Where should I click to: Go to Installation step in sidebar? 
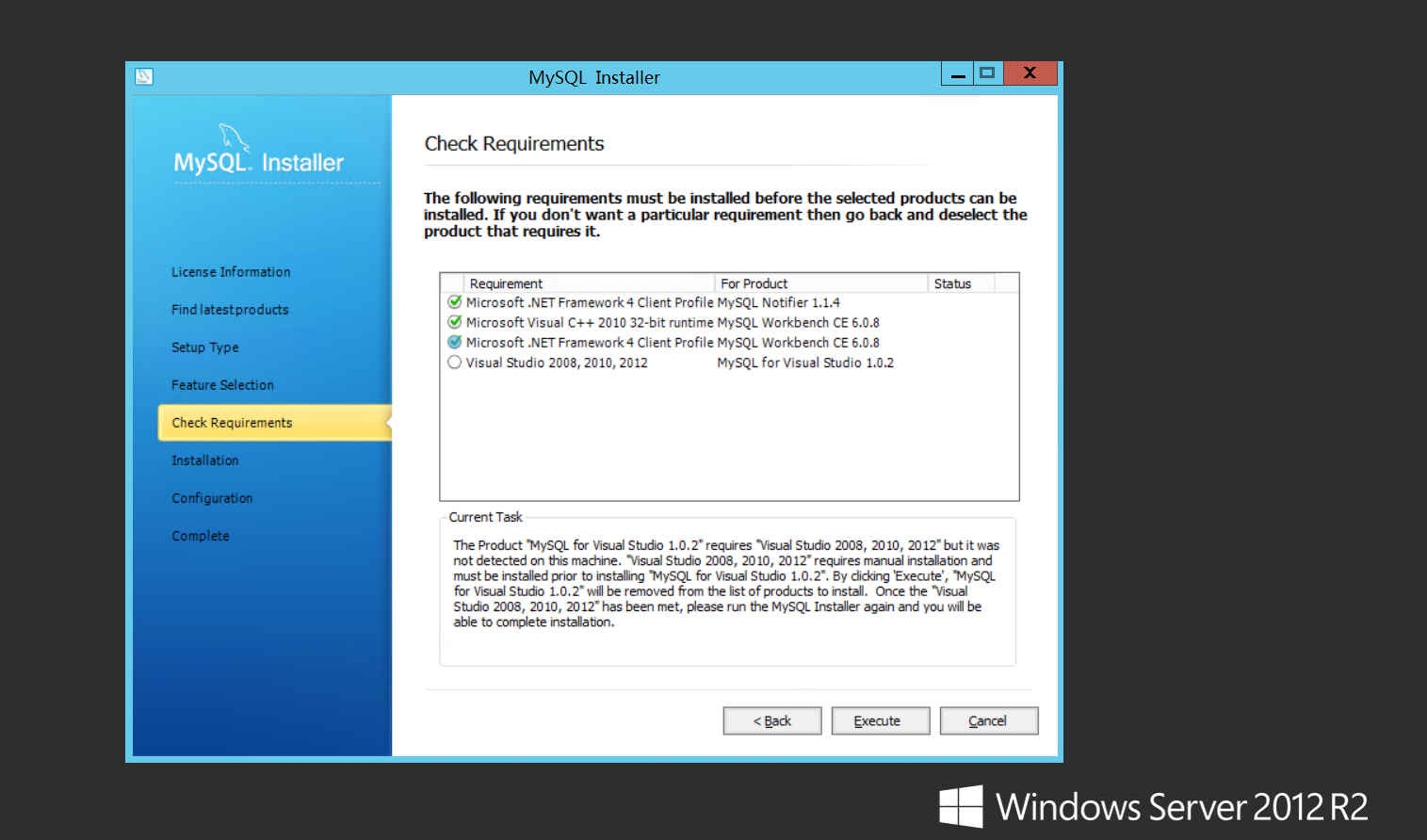tap(204, 460)
